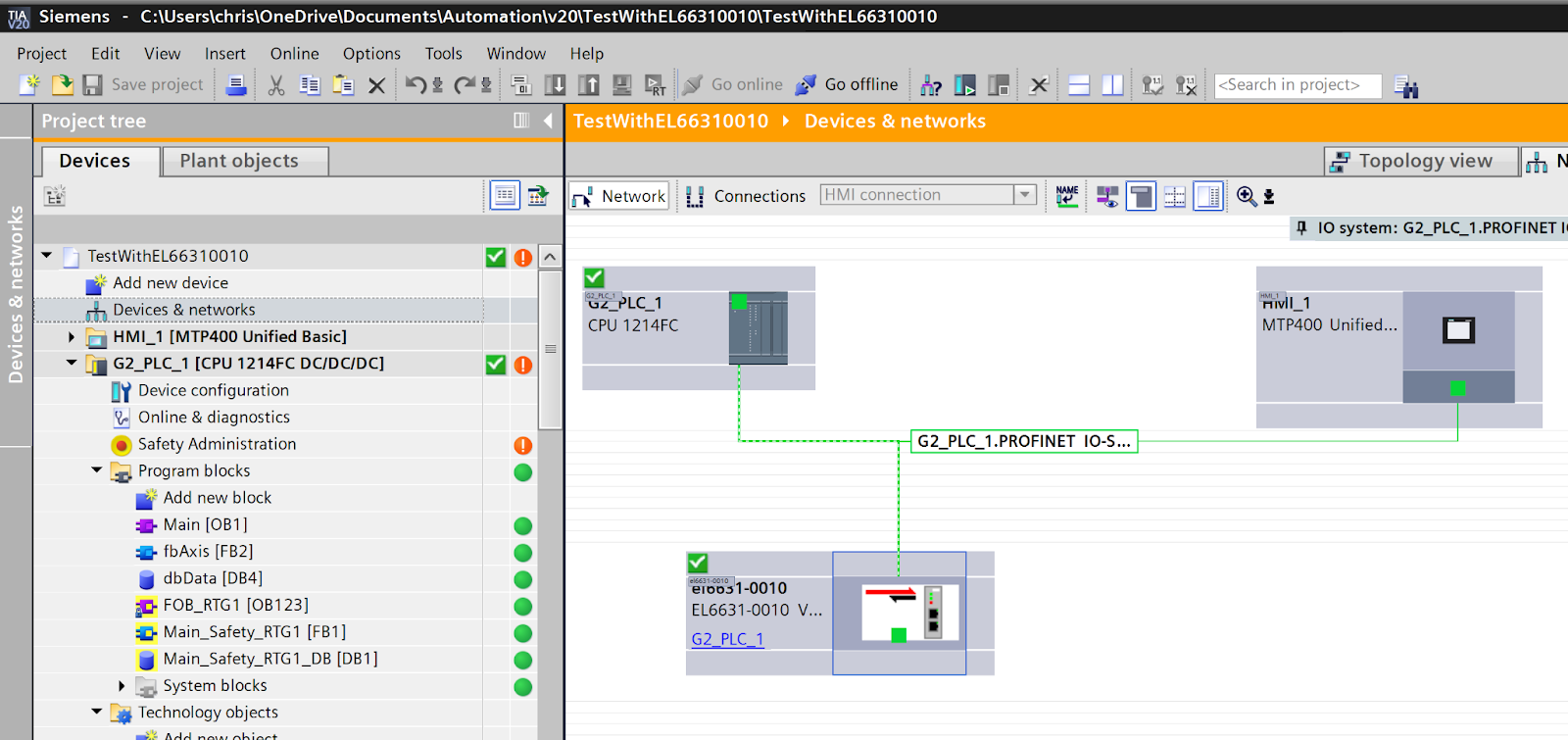
Task: Click into the Search in project field
Action: click(1298, 85)
